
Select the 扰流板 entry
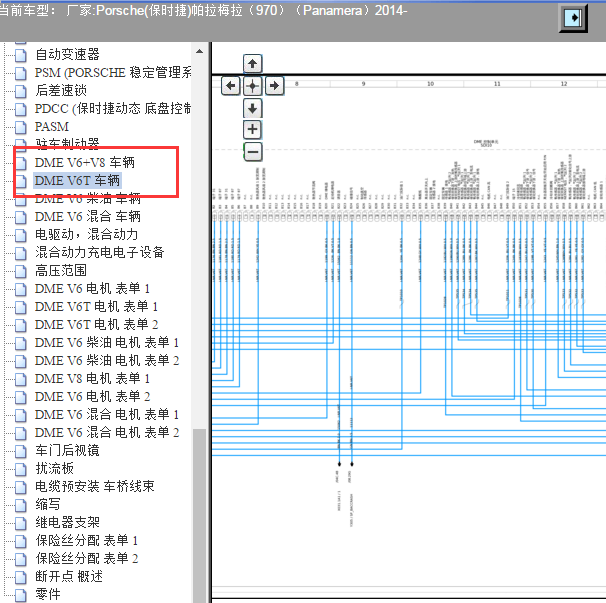54,468
